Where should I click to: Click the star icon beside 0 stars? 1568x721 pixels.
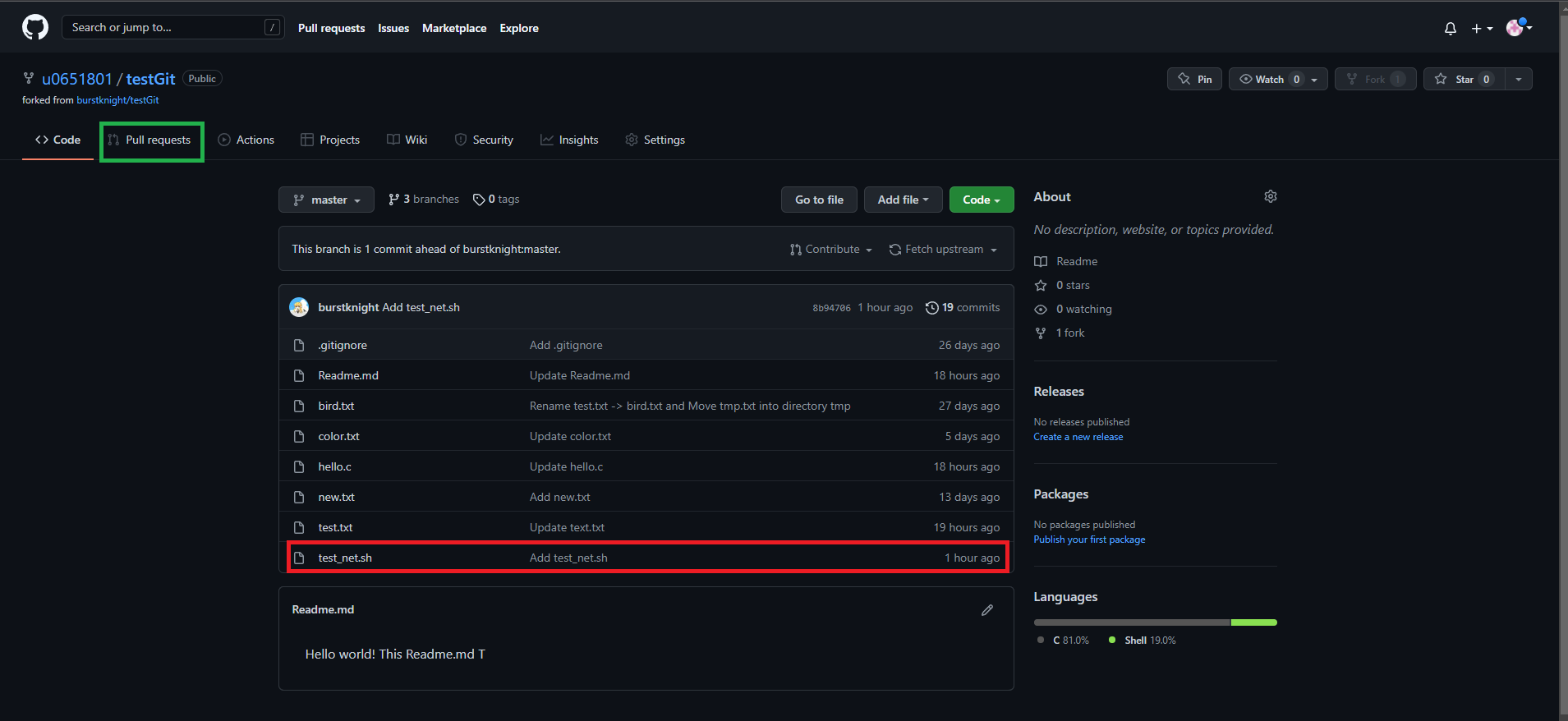pyautogui.click(x=1041, y=286)
